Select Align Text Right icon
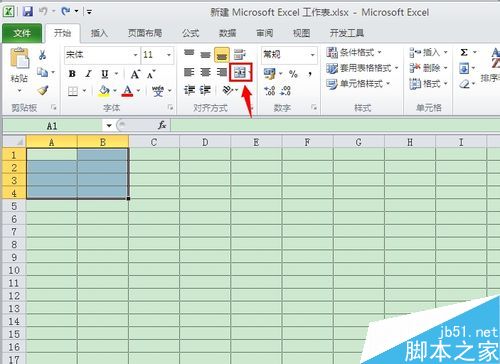500x364 pixels. click(222, 72)
